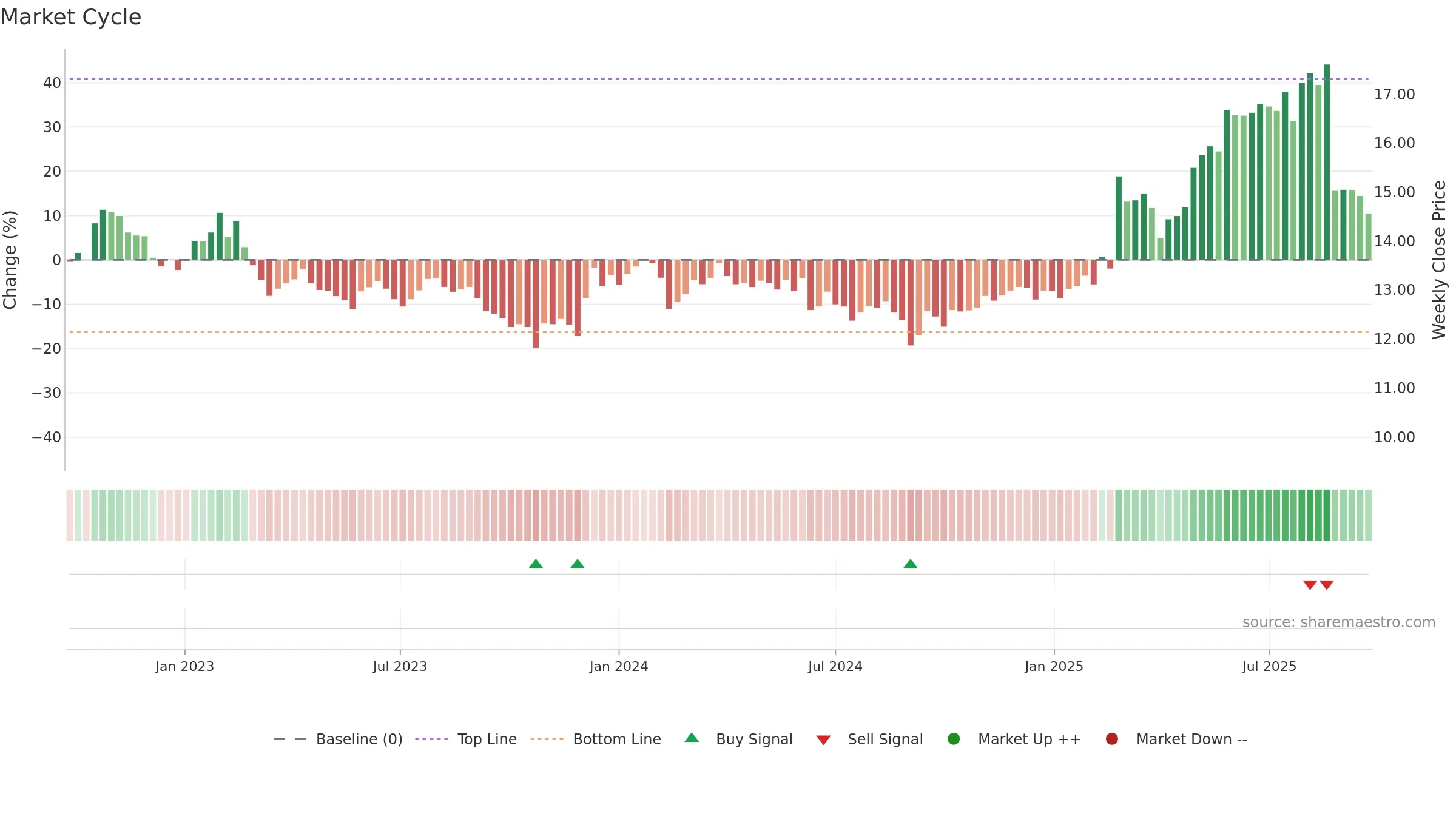Click the Jul 2024 axis label

[x=835, y=667]
